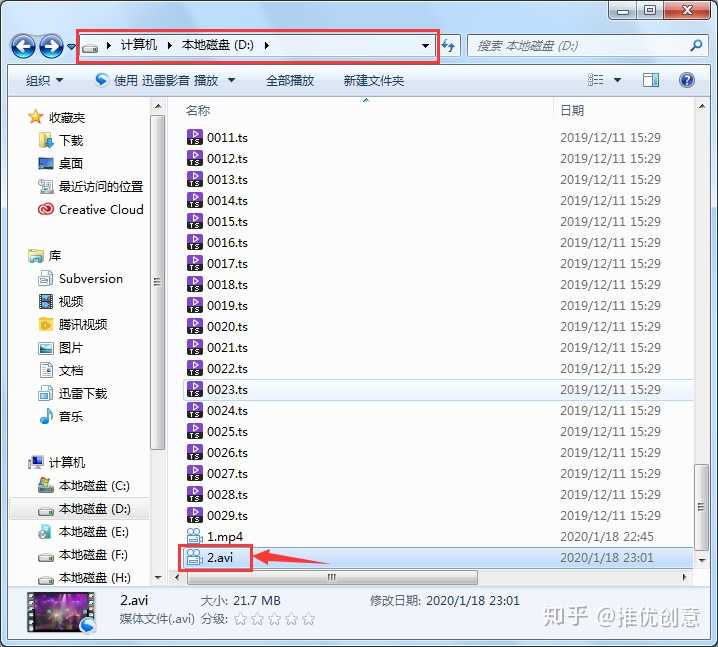
Task: Click 计算机 in the address bar path
Action: click(x=138, y=45)
